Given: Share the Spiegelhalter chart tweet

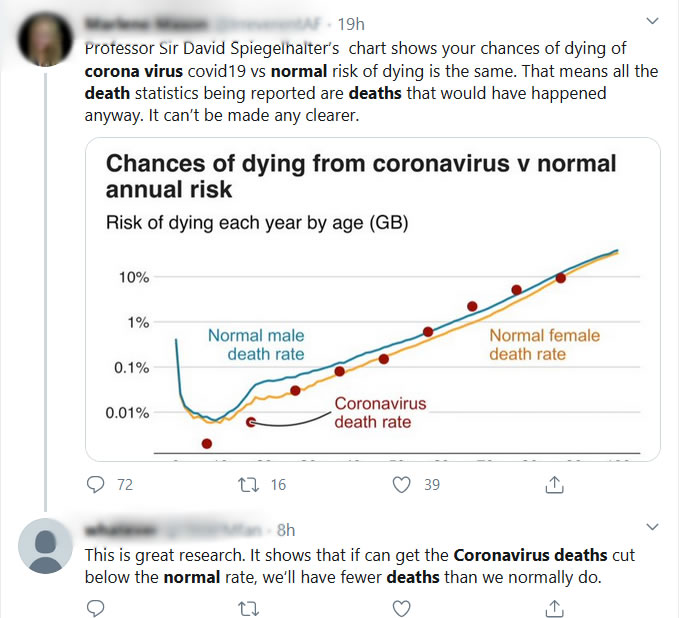Looking at the screenshot, I should point(553,485).
